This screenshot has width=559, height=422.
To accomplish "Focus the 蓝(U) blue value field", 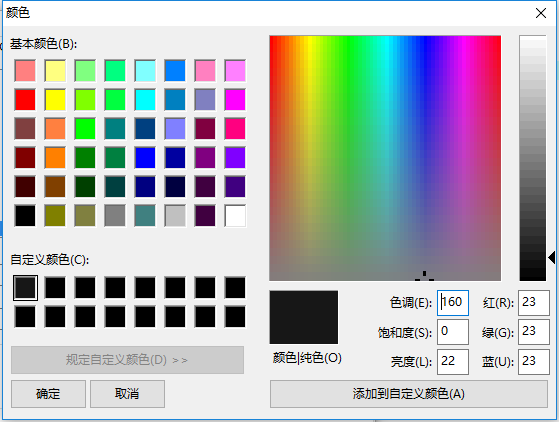I will 534,362.
